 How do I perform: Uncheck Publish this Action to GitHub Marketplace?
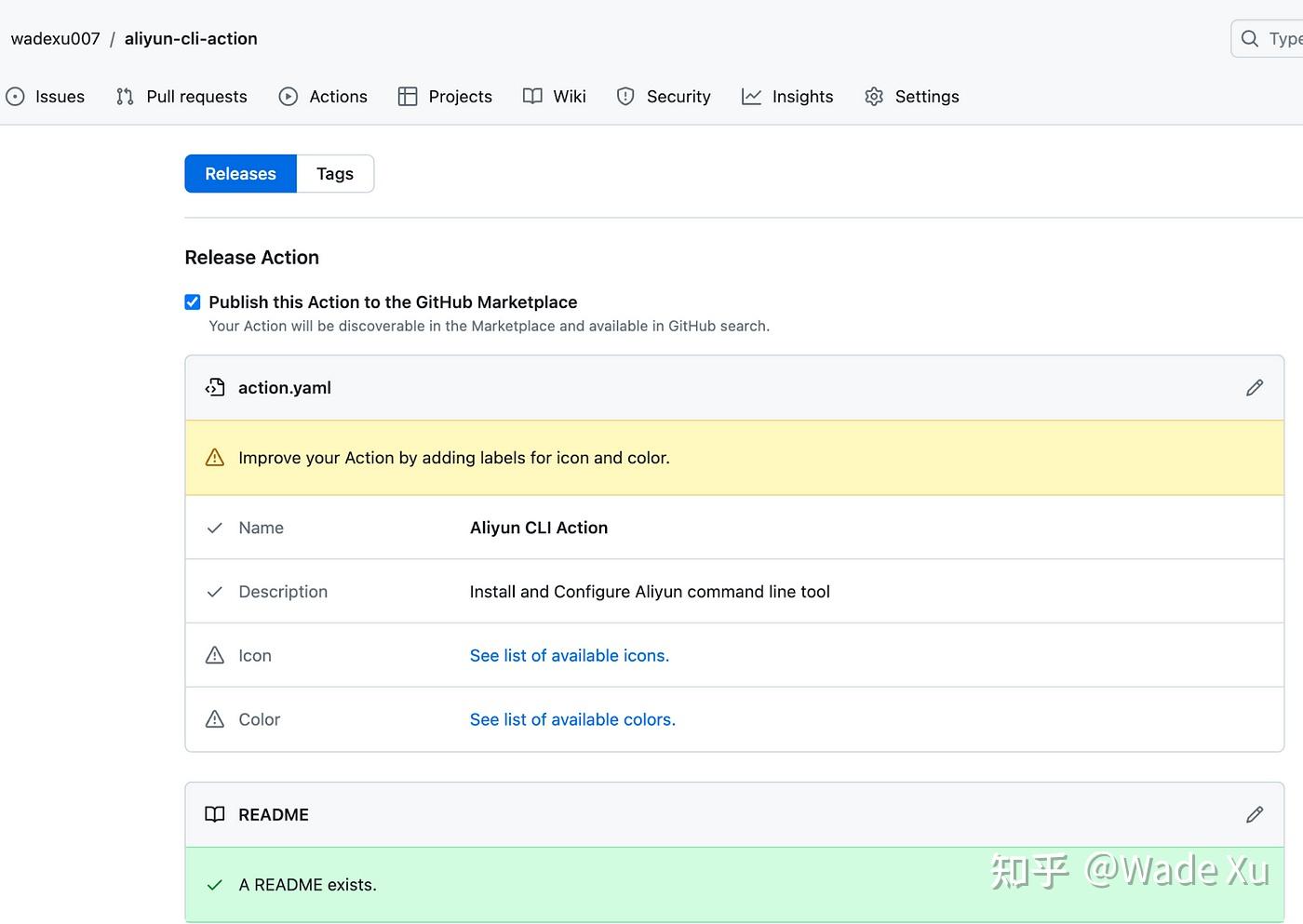coord(192,301)
